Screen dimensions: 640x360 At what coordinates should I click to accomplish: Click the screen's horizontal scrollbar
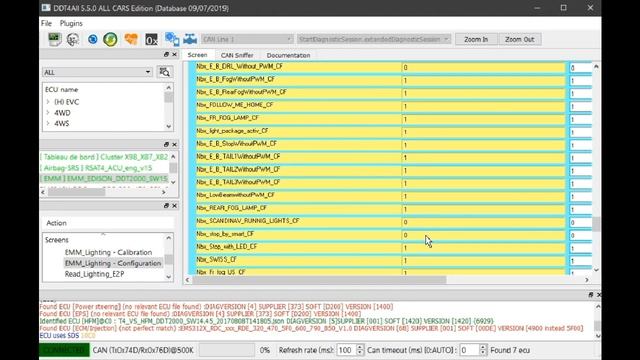pyautogui.click(x=319, y=280)
